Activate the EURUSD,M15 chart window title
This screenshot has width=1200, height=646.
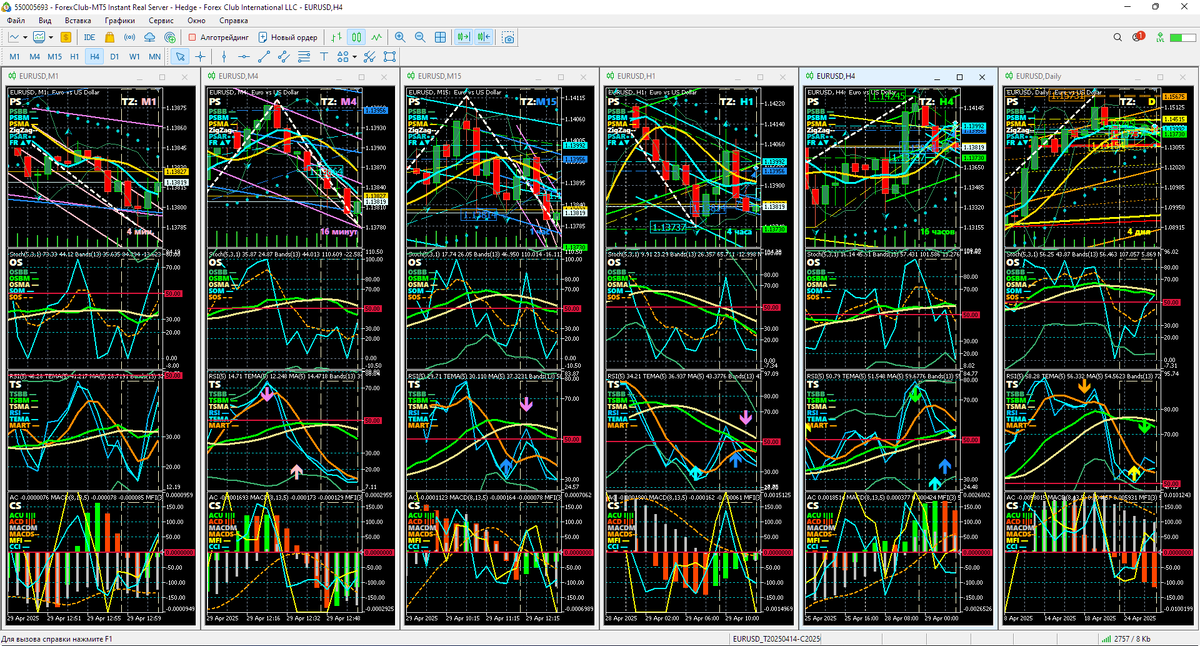440,76
